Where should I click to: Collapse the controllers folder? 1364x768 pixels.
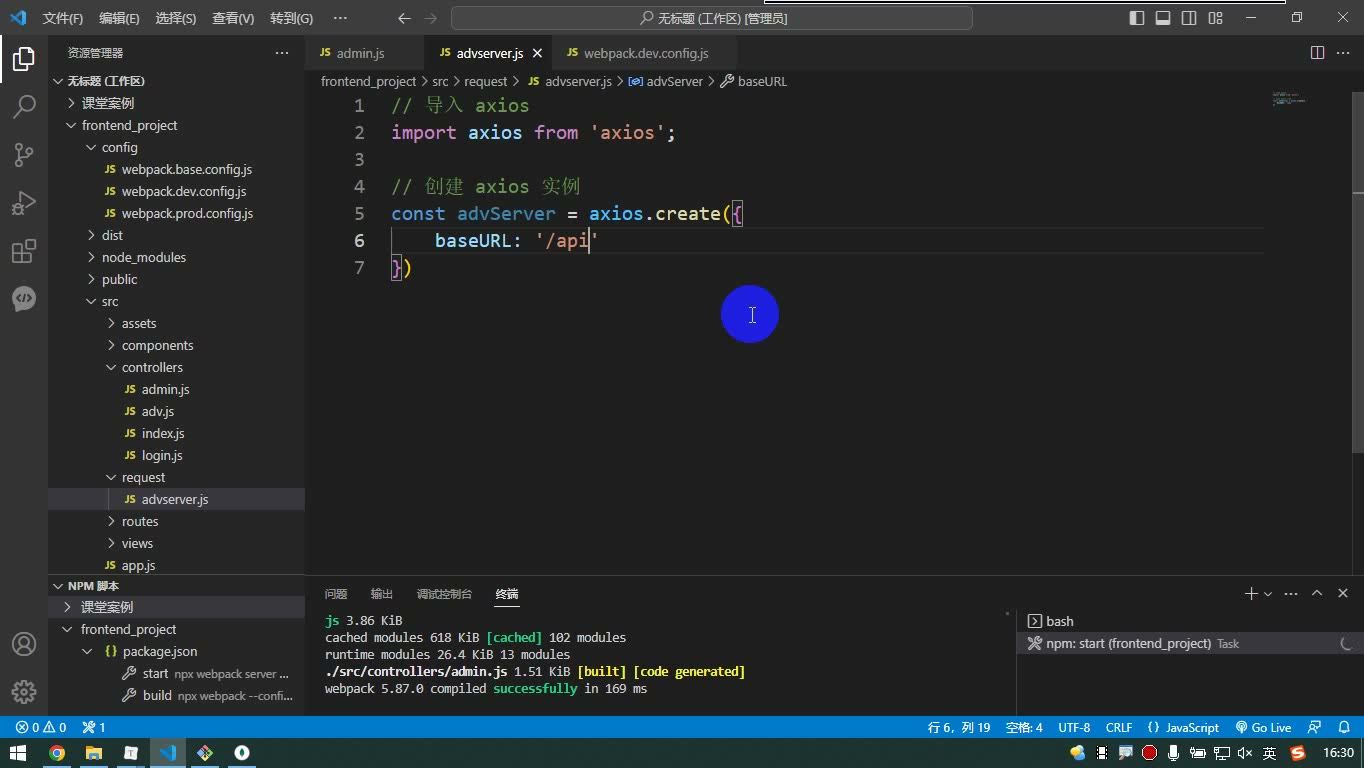(x=152, y=367)
